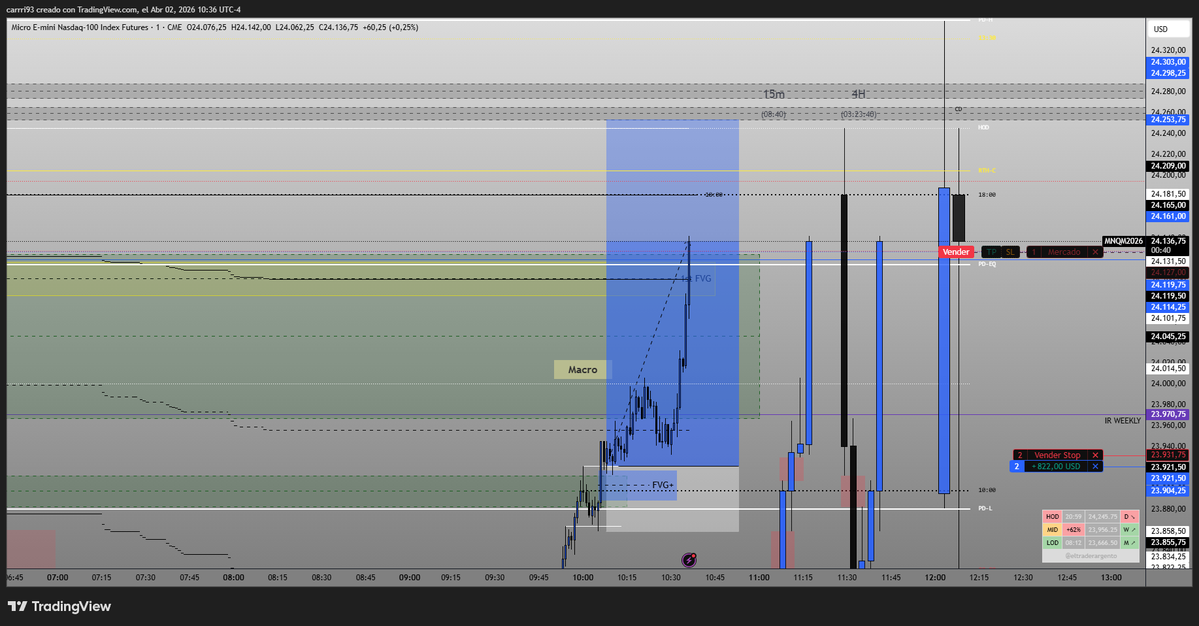
Task: Click the red 23.931,75 stop price label
Action: 1168,455
